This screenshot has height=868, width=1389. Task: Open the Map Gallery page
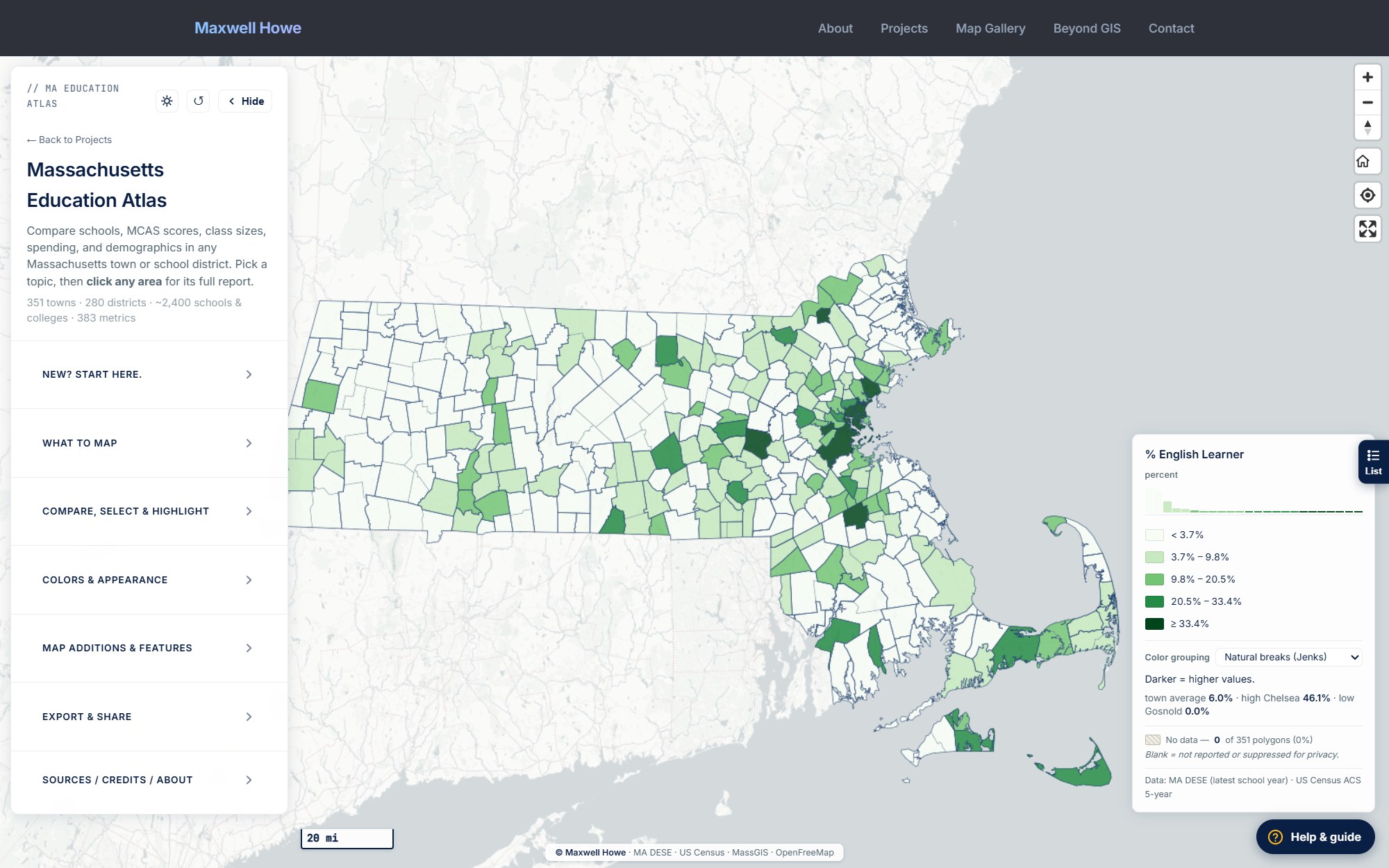coord(990,28)
